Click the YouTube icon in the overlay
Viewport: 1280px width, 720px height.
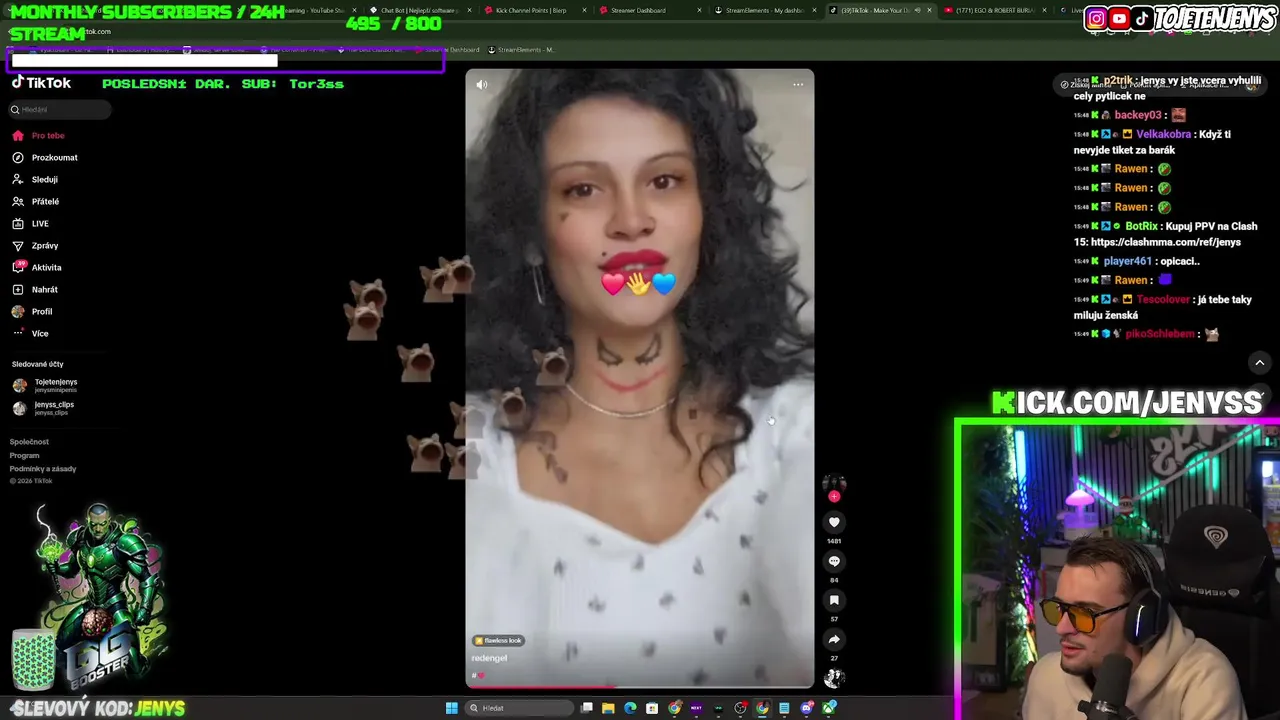coord(1119,18)
